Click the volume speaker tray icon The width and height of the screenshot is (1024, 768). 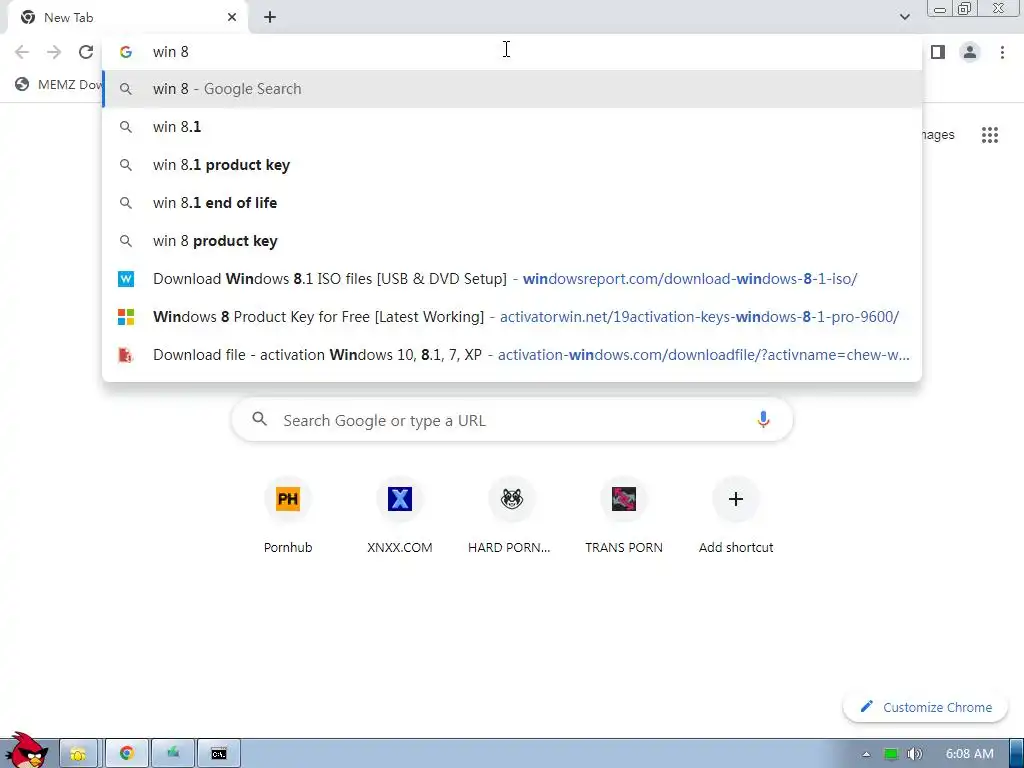(x=914, y=754)
